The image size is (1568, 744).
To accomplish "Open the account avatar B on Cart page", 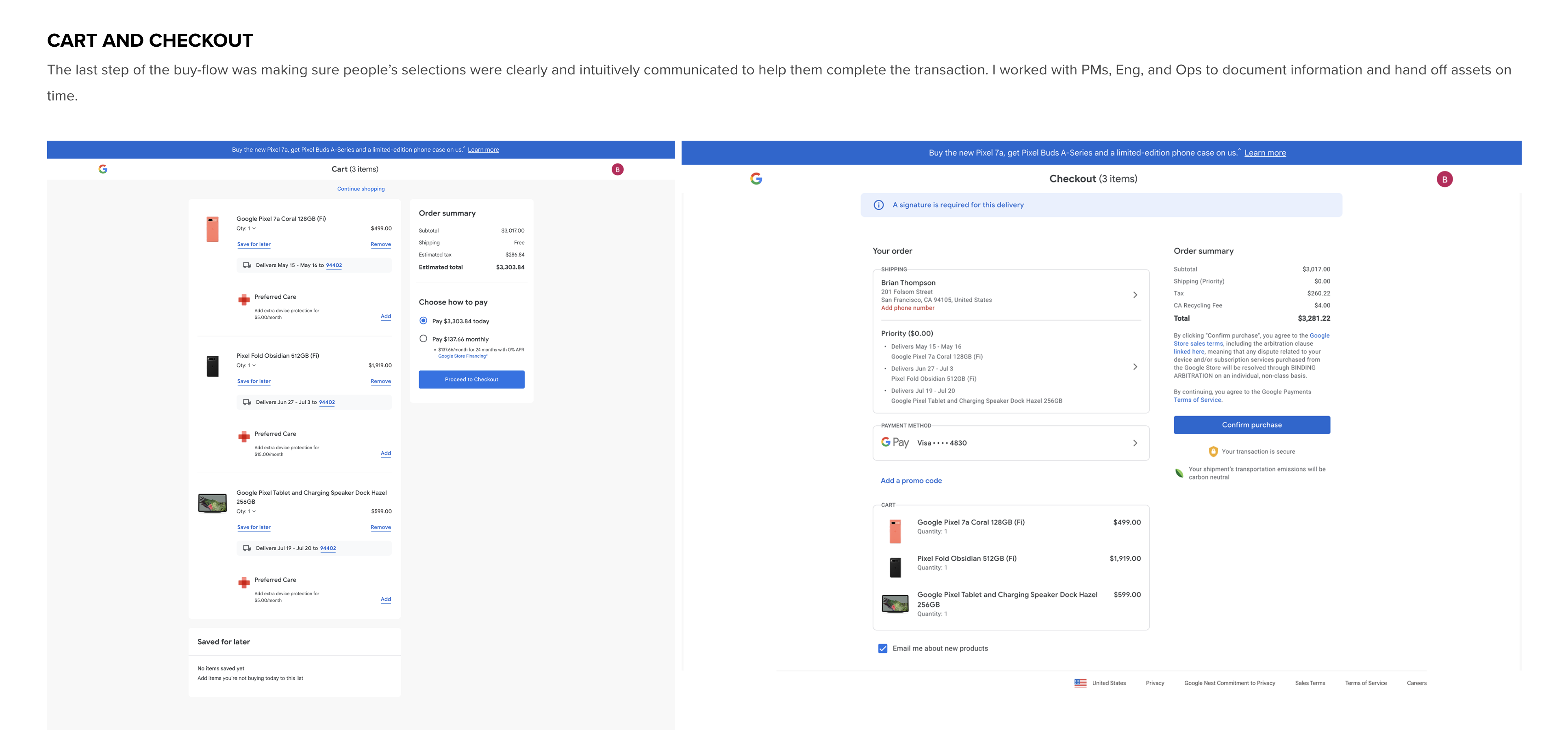I will (x=617, y=170).
